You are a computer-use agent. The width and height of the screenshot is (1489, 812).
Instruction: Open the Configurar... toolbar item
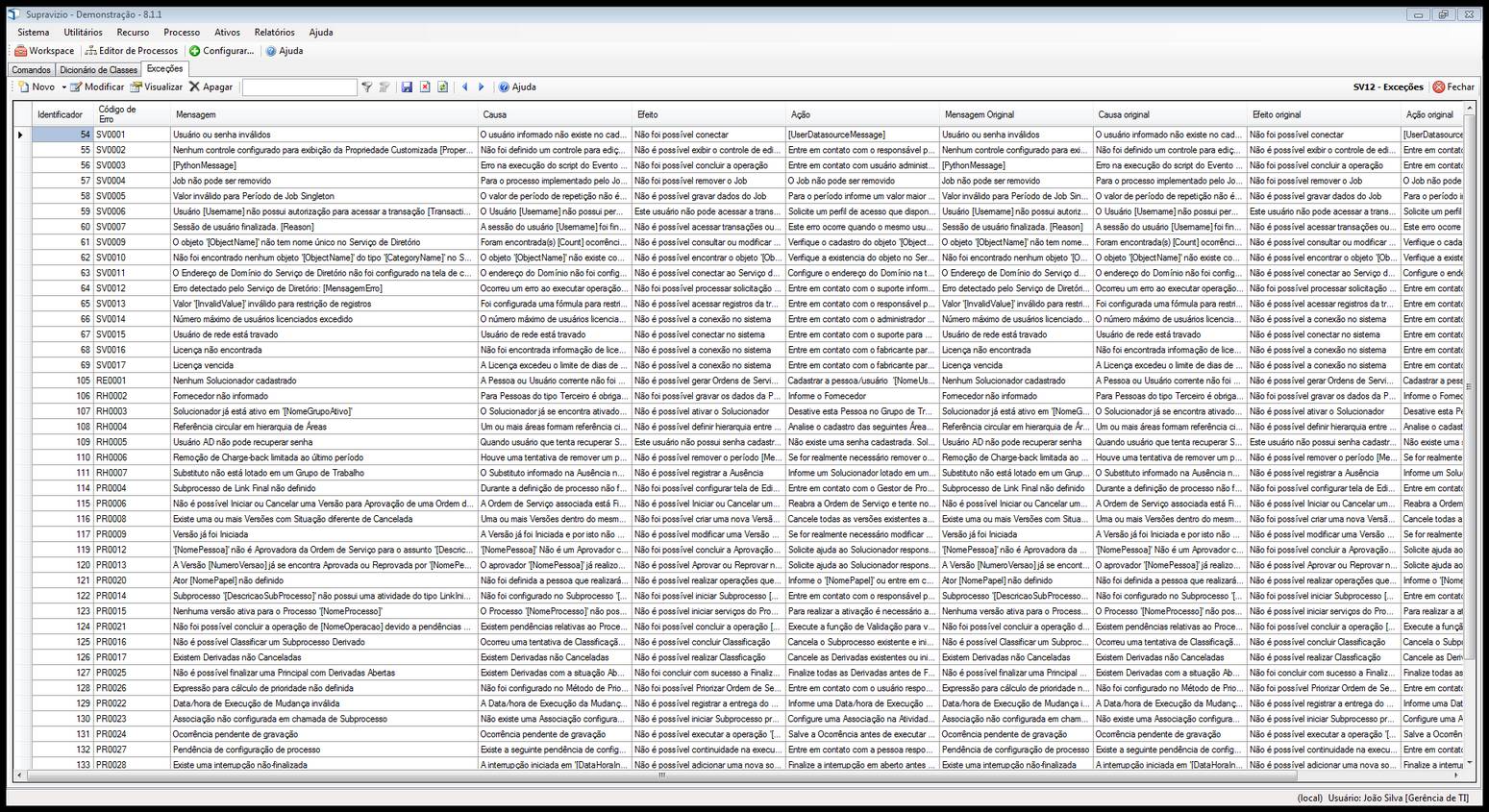pyautogui.click(x=221, y=51)
